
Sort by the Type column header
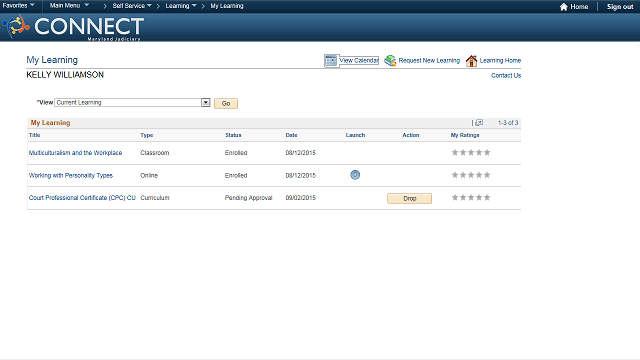tap(147, 135)
